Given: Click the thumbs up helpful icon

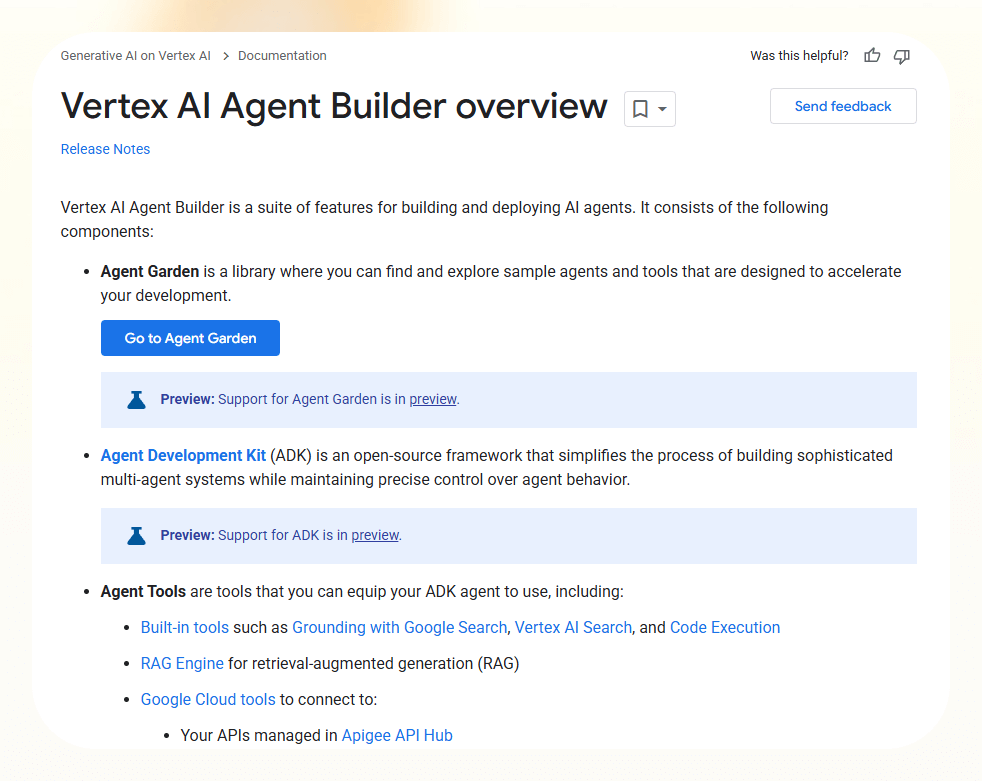Looking at the screenshot, I should [x=872, y=56].
